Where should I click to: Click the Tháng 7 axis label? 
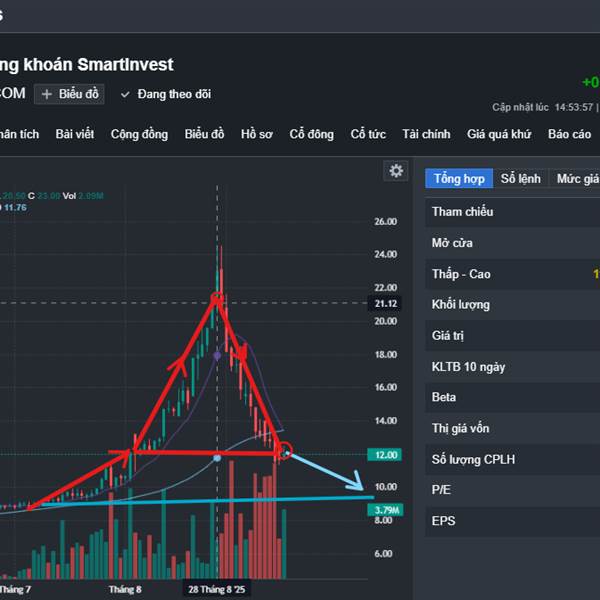pyautogui.click(x=15, y=590)
